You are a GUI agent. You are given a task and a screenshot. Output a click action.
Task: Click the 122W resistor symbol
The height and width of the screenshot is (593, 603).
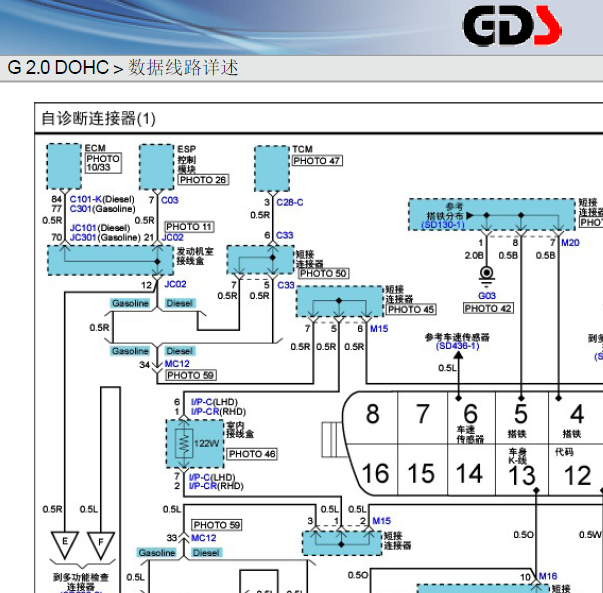184,442
